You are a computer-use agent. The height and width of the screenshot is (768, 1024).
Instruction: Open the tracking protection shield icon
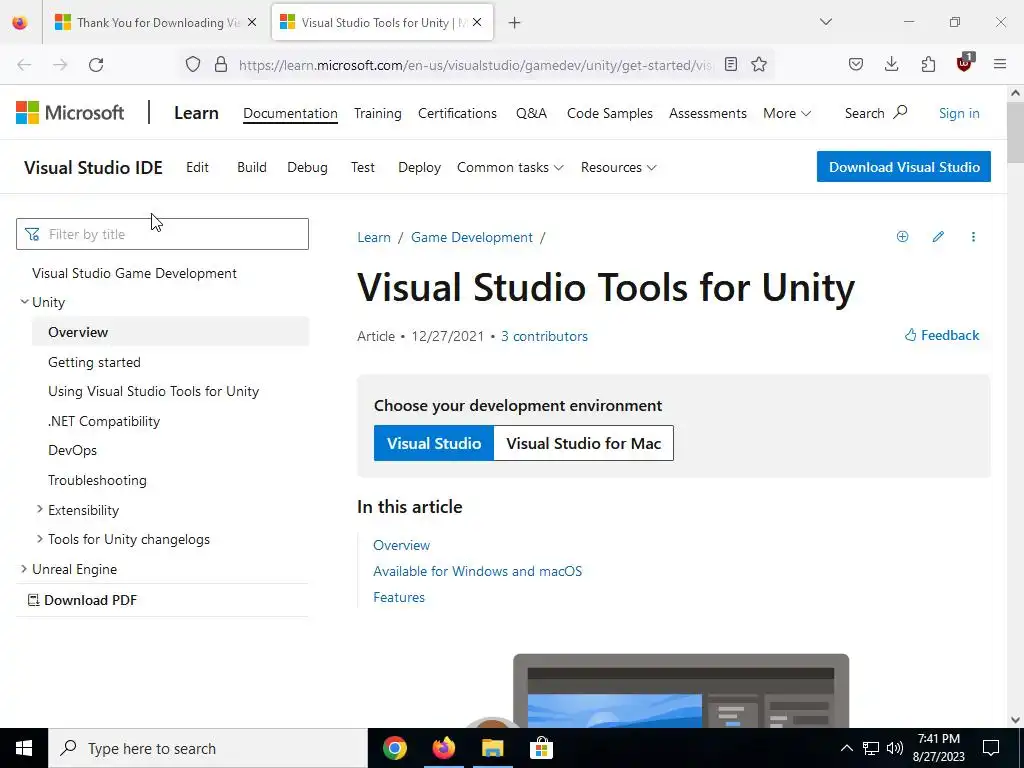(193, 65)
